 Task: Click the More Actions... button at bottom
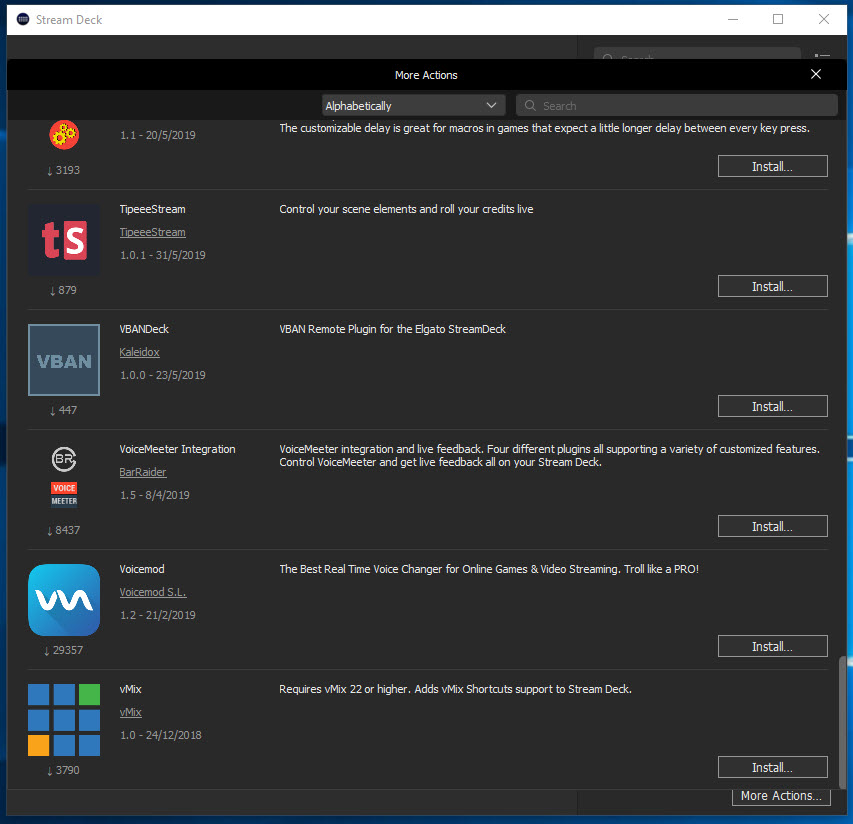(x=781, y=796)
